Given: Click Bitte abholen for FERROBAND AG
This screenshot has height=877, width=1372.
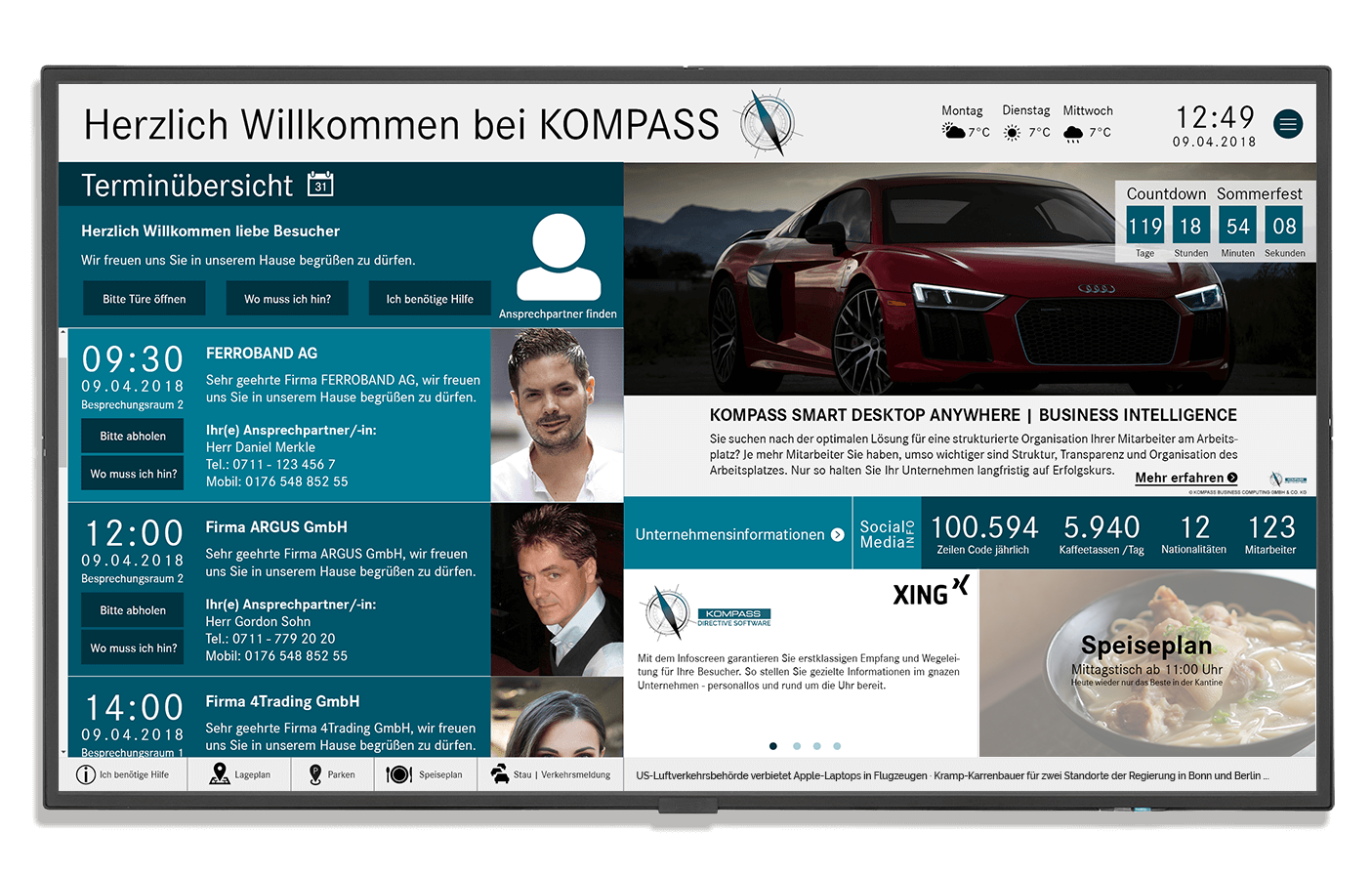Looking at the screenshot, I should 133,437.
